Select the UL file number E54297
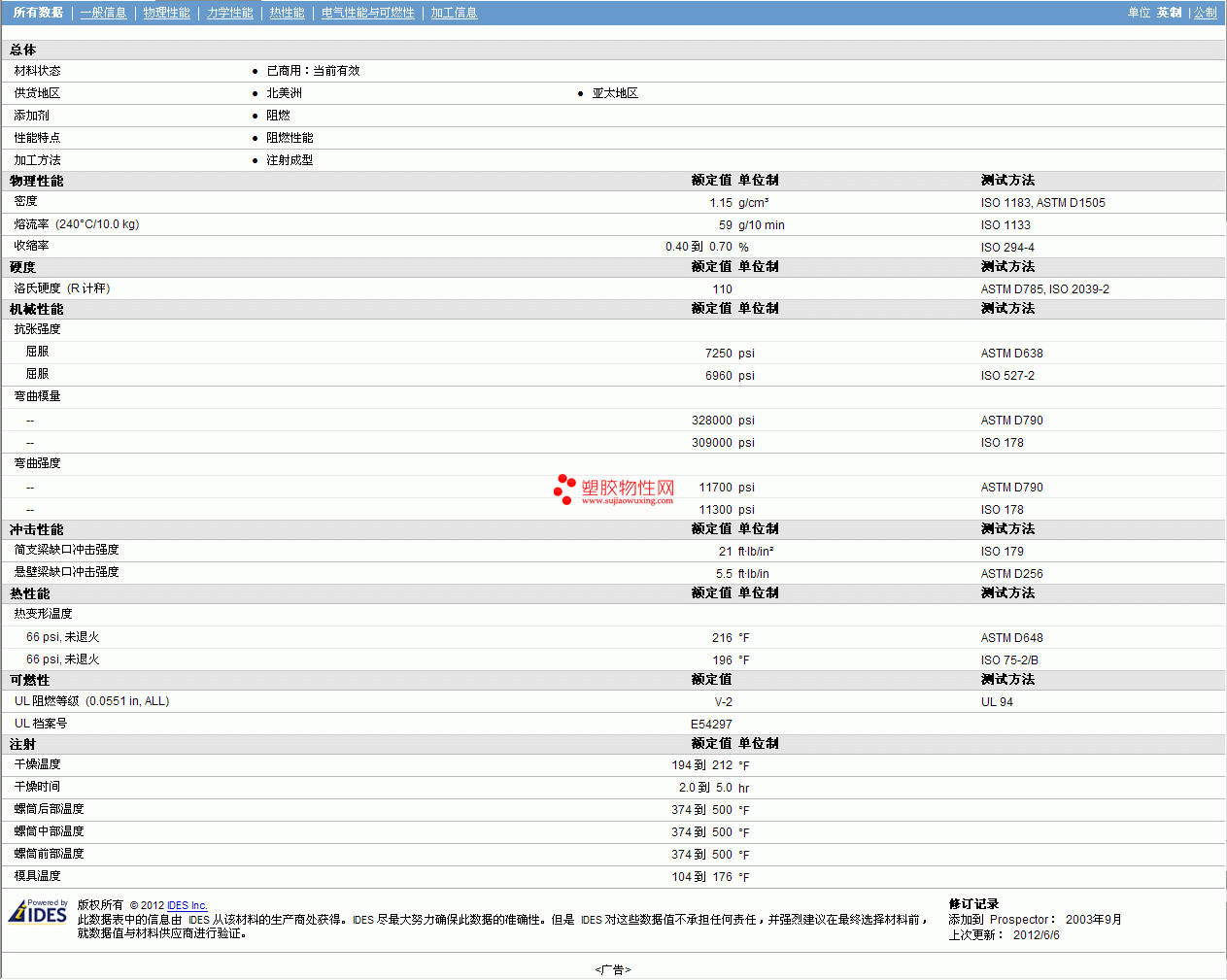Image resolution: width=1227 pixels, height=980 pixels. 711,724
